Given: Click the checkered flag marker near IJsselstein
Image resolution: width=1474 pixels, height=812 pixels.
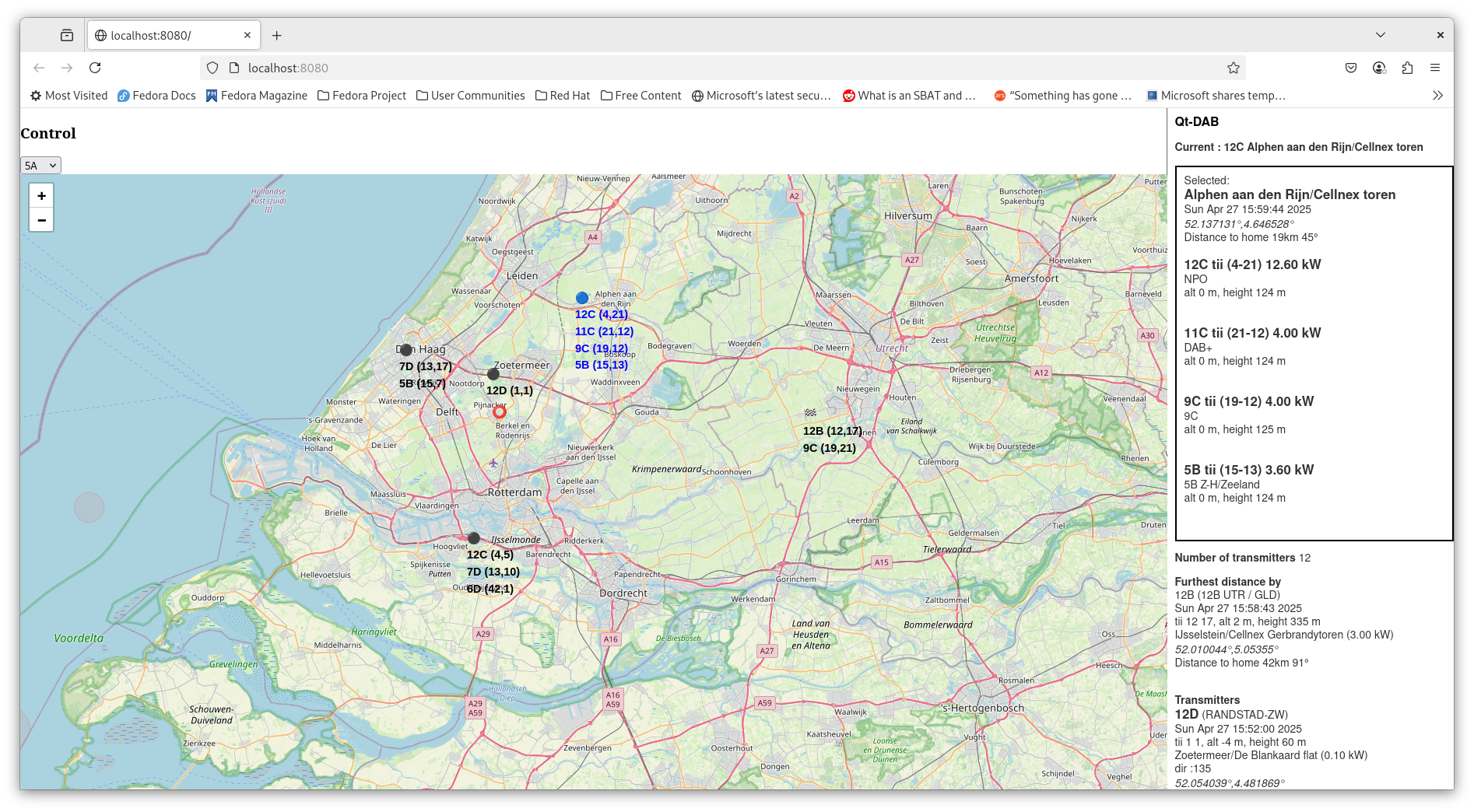Looking at the screenshot, I should pos(810,413).
